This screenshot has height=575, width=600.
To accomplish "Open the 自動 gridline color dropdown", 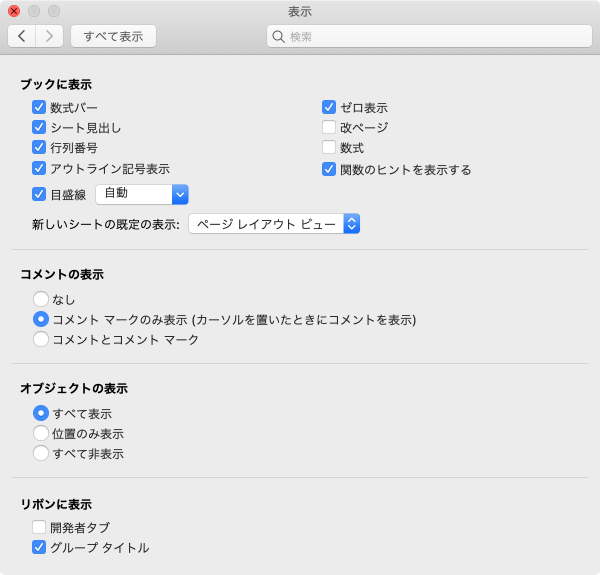I will (142, 194).
